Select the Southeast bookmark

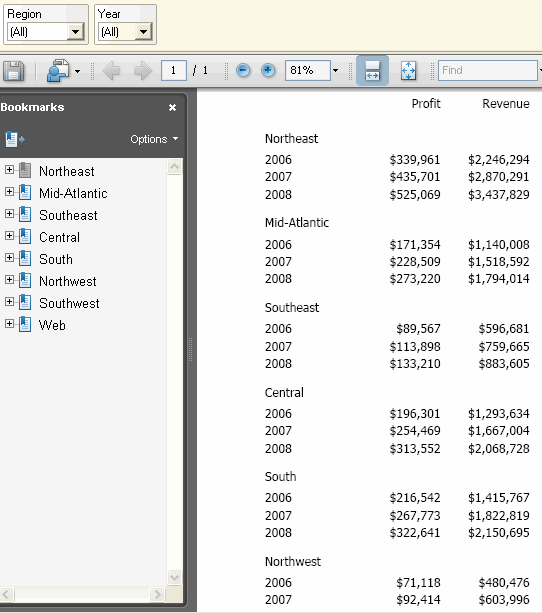click(68, 215)
